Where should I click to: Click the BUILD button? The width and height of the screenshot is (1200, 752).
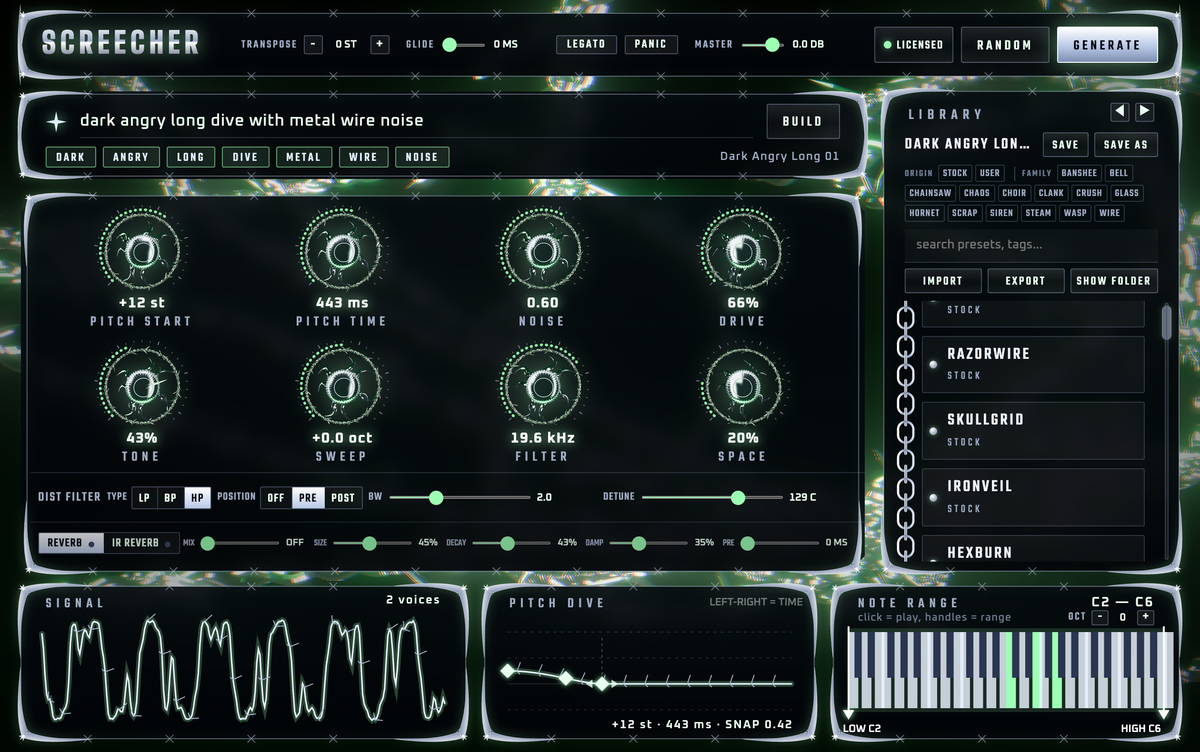click(x=803, y=121)
